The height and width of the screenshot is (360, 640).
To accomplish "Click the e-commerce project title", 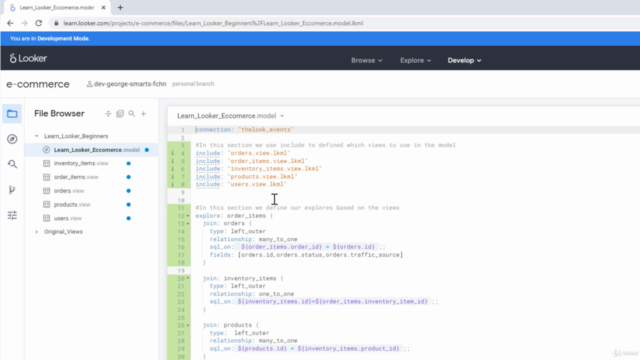I will point(38,84).
